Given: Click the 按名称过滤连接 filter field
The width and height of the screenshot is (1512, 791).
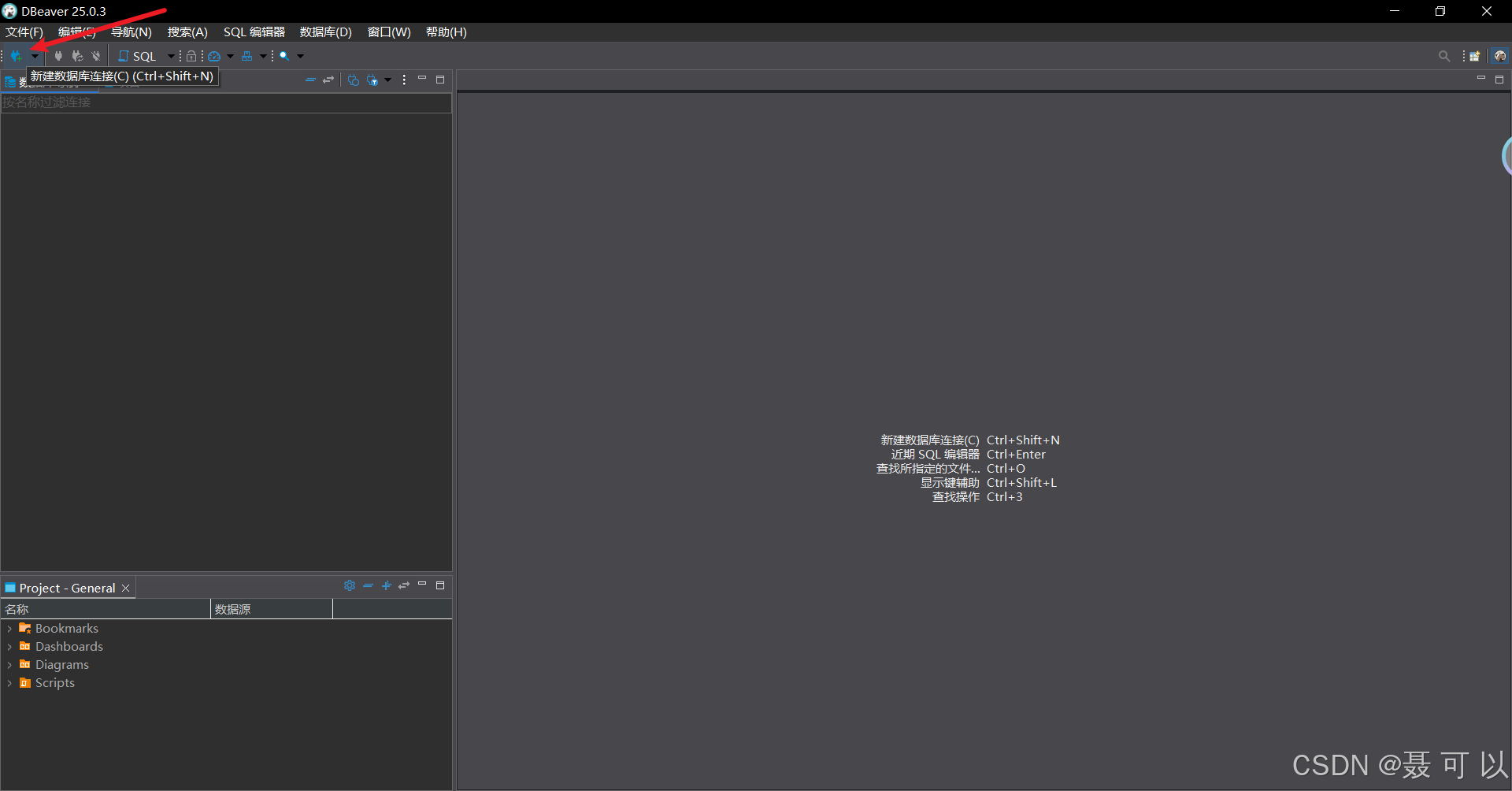Looking at the screenshot, I should click(226, 102).
